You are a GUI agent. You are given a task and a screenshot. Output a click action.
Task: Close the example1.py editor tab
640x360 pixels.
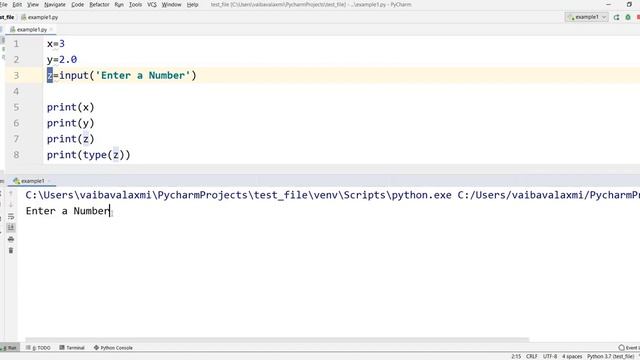51,30
